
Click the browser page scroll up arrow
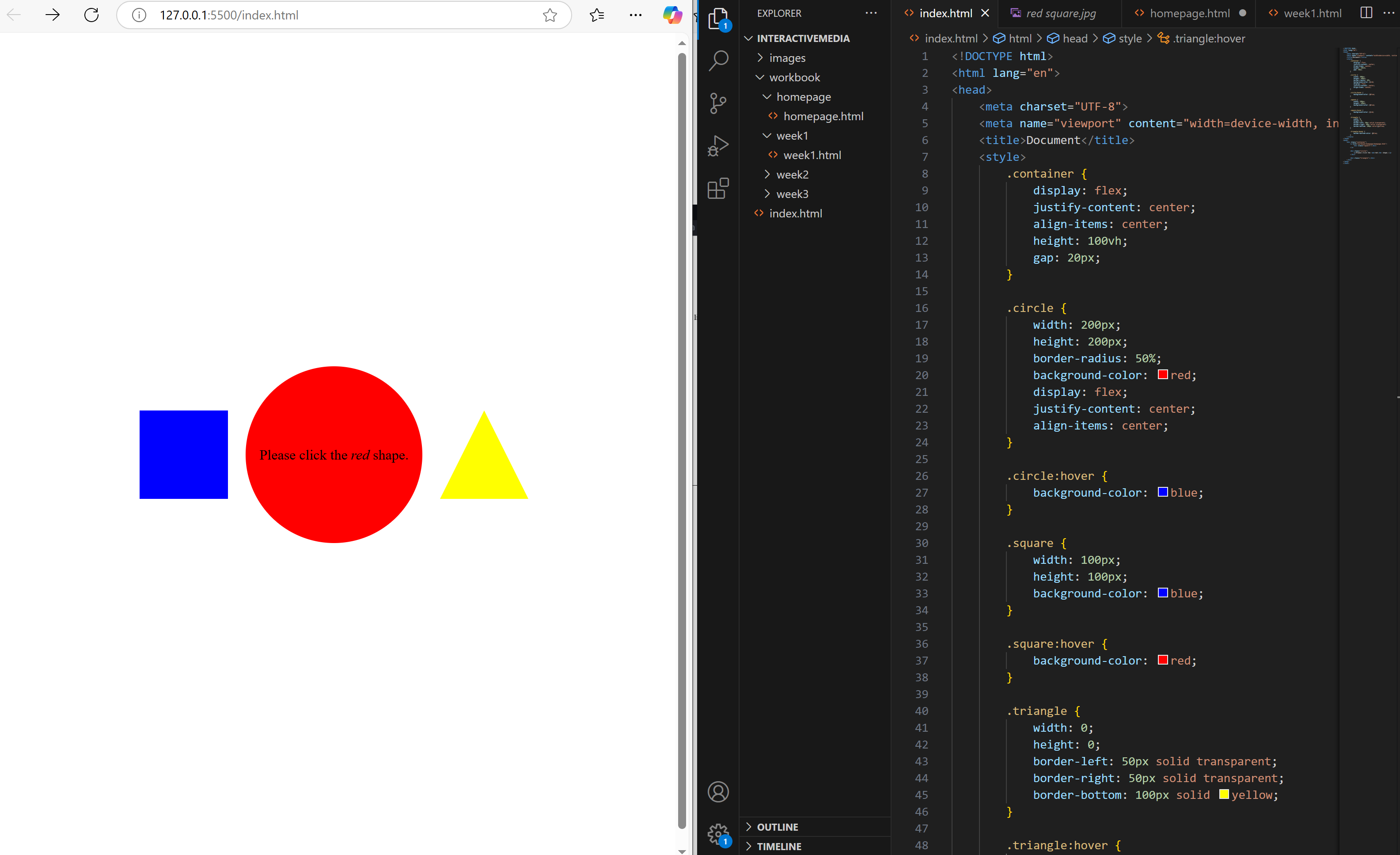coord(682,43)
